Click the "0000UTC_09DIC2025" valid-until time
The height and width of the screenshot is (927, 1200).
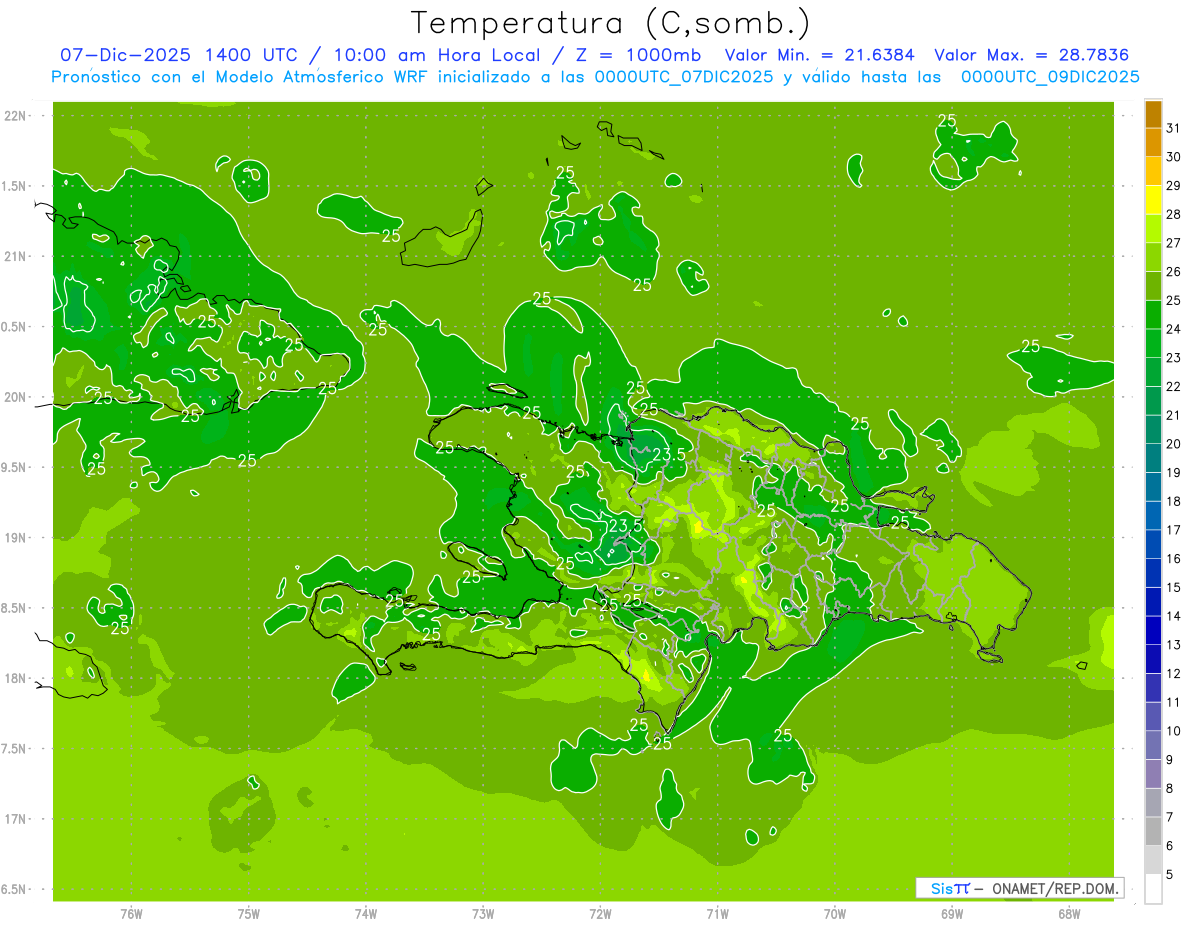point(1050,77)
